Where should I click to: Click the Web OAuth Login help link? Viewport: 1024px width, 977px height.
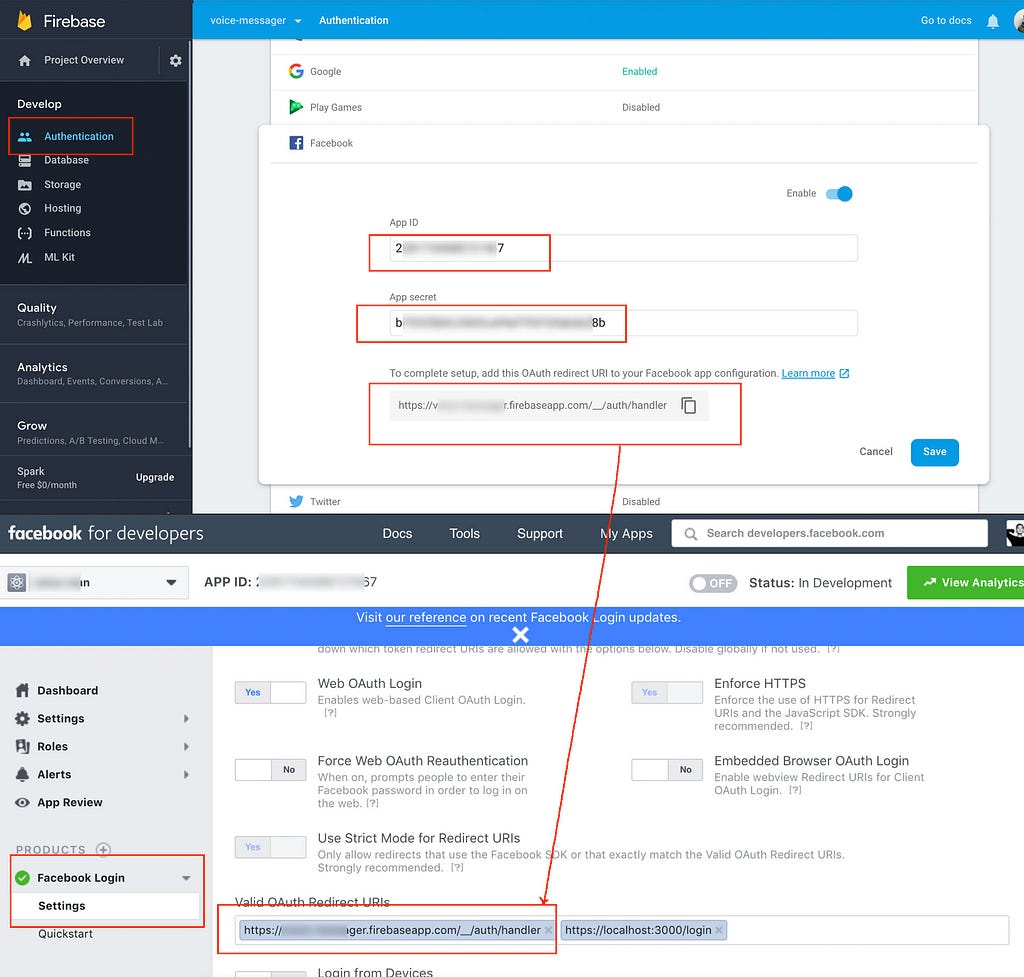click(x=330, y=713)
